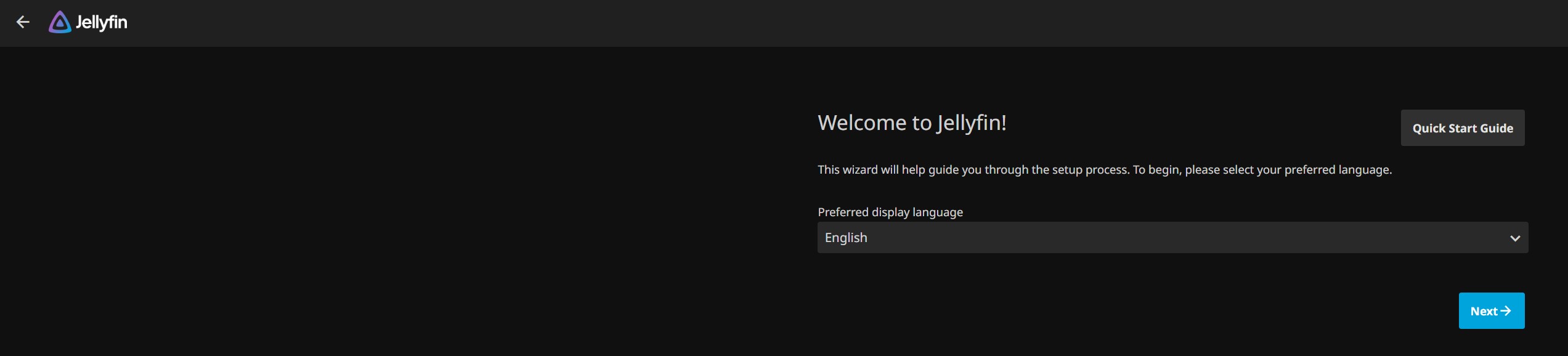Screen dimensions: 1568x356
Task: Open the Quick Start Guide
Action: click(x=1462, y=128)
